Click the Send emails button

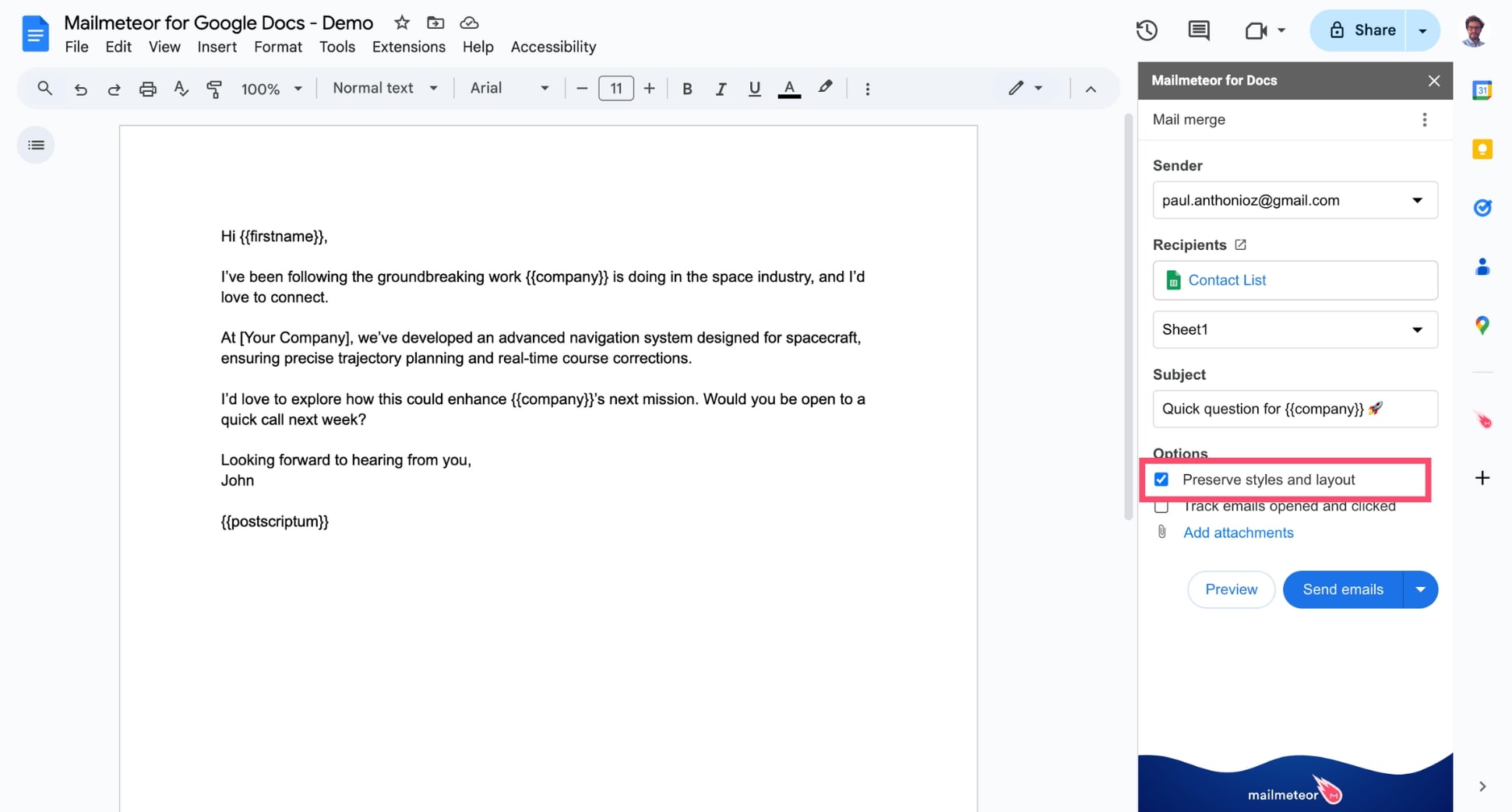coord(1343,589)
